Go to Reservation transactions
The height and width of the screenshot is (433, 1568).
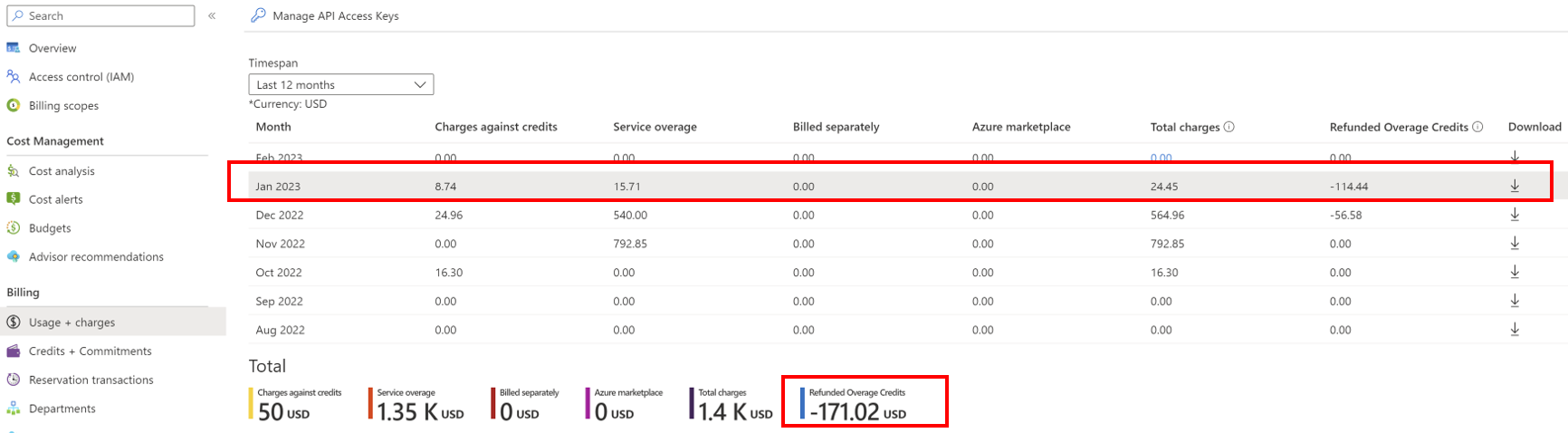tap(91, 380)
